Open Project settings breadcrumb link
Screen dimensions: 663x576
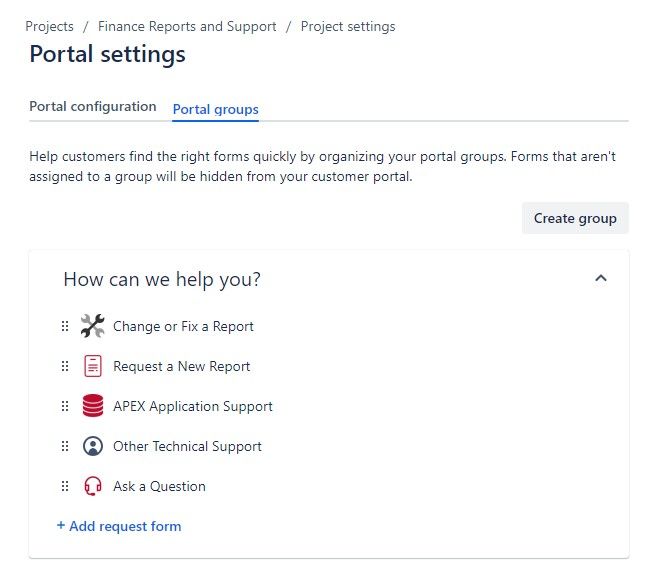point(348,27)
